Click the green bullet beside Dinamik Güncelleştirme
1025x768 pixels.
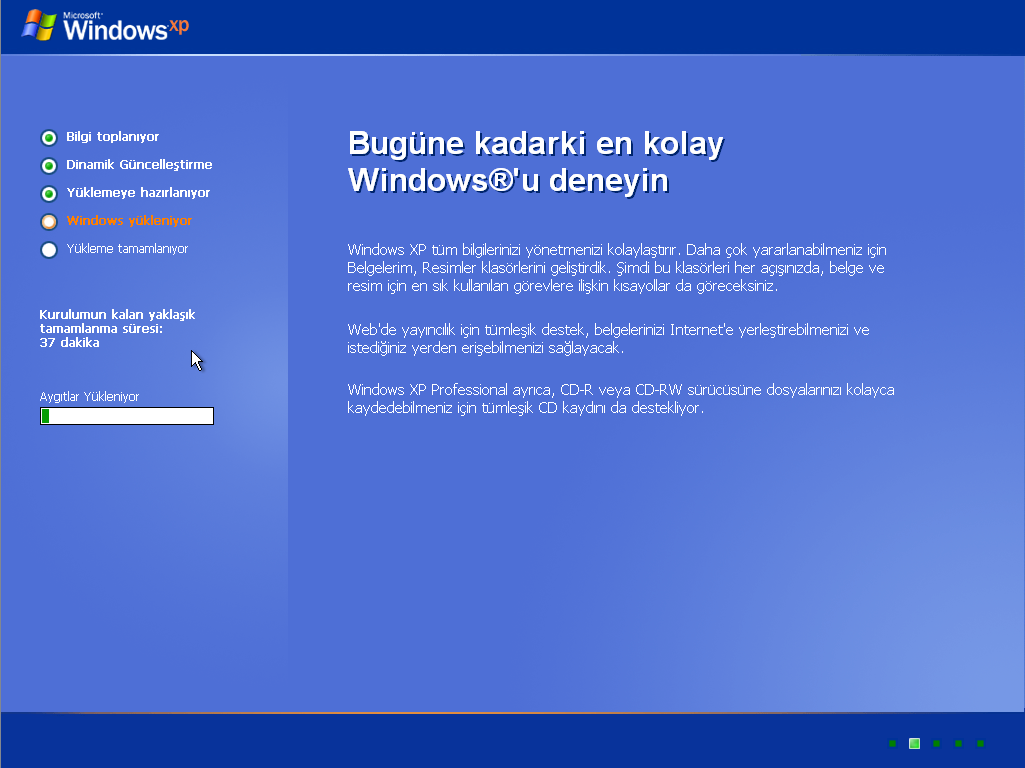pyautogui.click(x=48, y=166)
